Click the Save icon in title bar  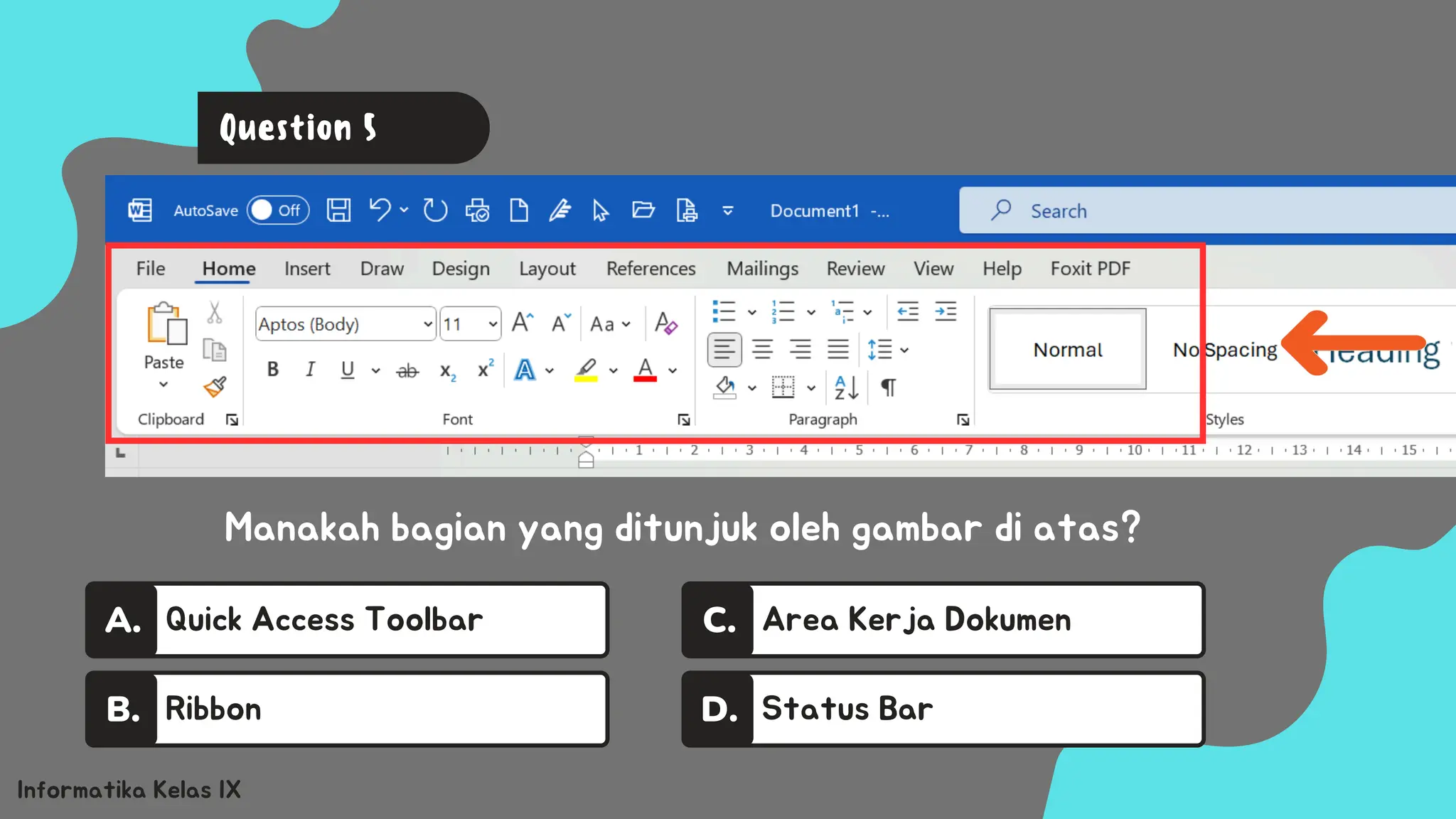tap(338, 210)
